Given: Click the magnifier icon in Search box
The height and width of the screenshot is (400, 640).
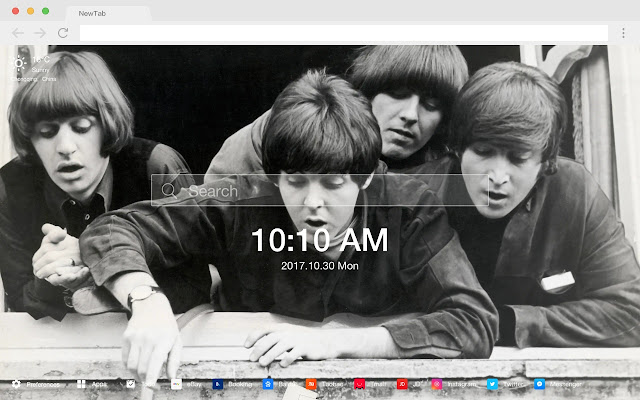Looking at the screenshot, I should tap(169, 191).
